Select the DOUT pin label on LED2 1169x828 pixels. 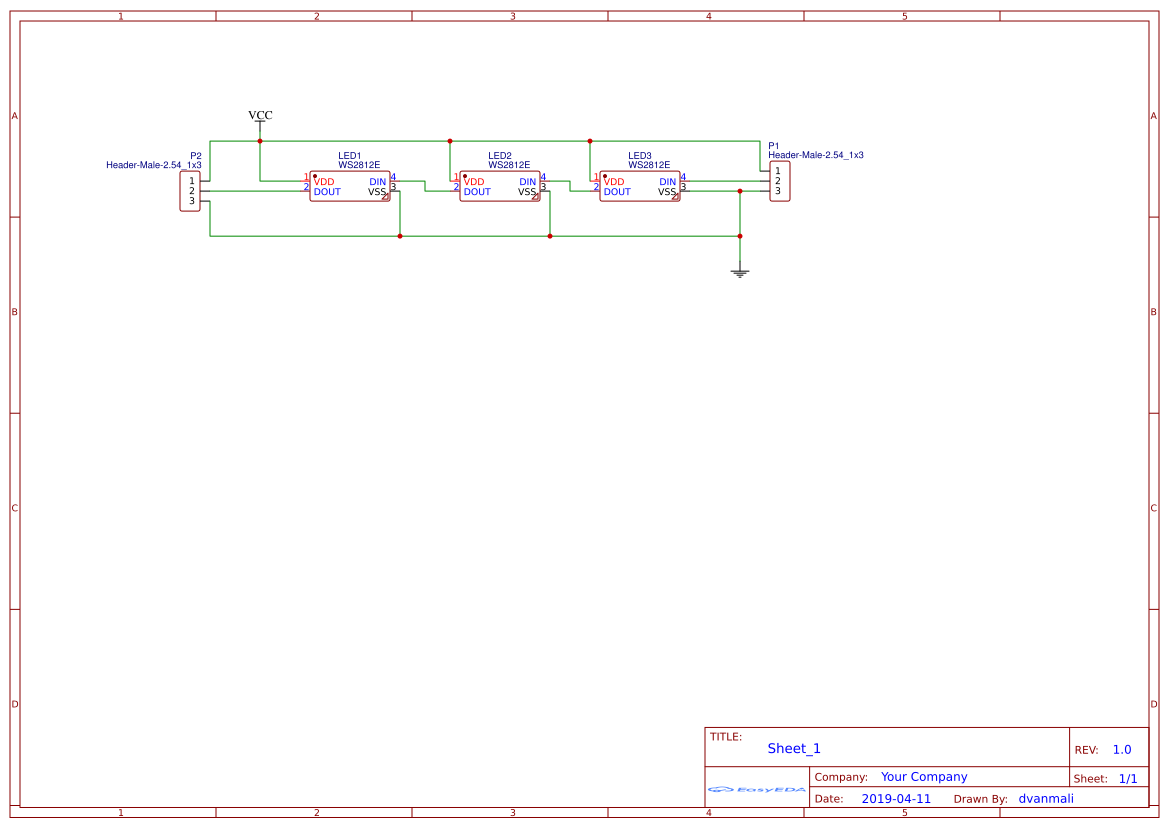(477, 192)
